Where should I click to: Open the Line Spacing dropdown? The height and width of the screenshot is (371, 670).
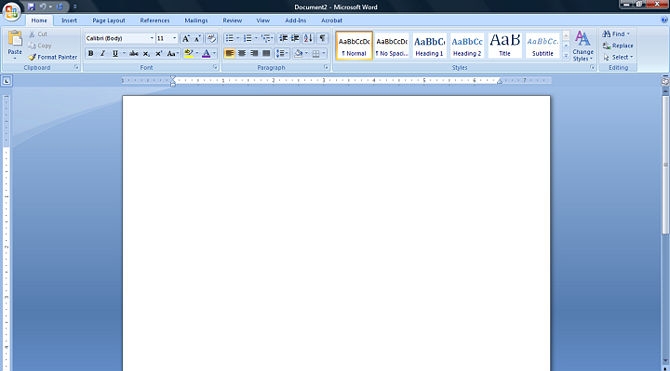282,53
